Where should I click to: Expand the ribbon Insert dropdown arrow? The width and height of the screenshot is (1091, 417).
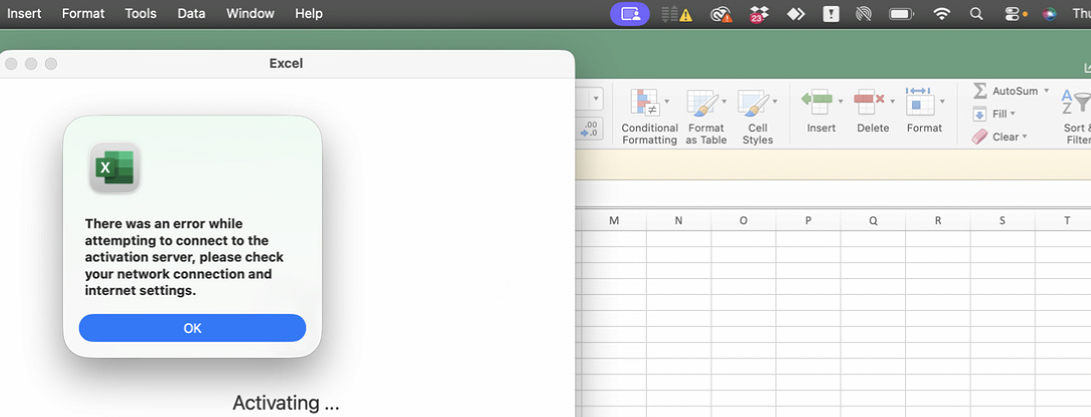[x=841, y=102]
